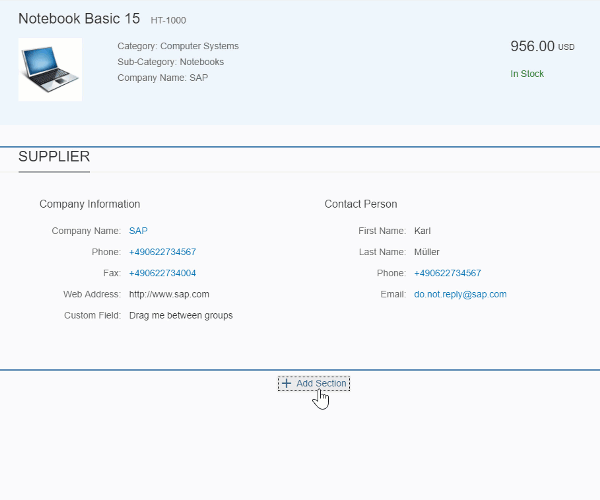Click the Fax label

112,273
